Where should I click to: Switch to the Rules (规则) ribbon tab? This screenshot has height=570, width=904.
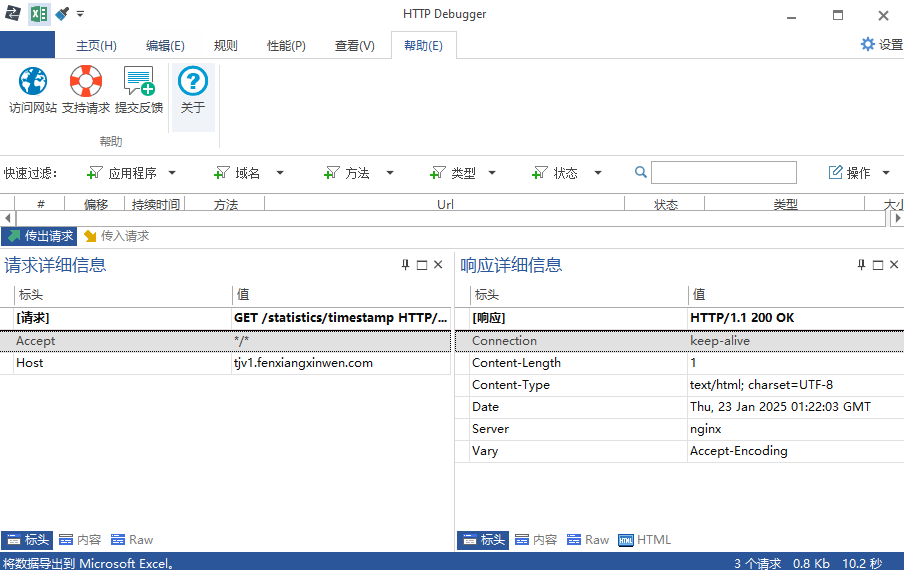225,46
